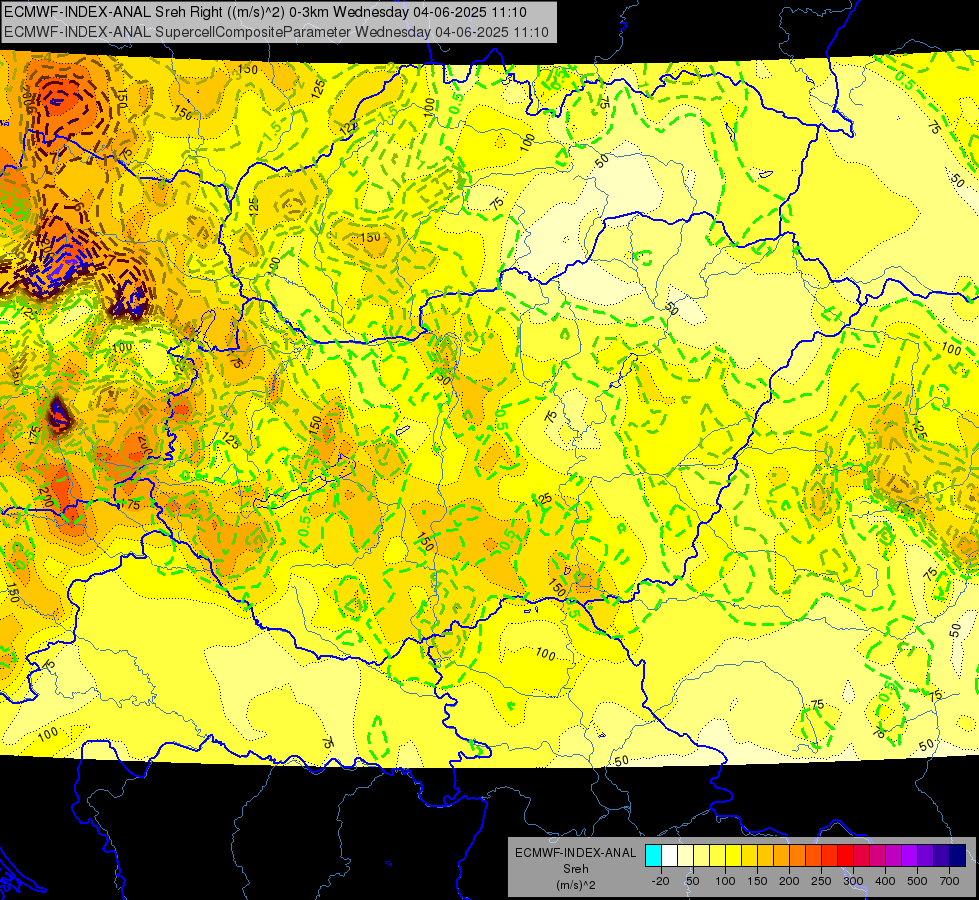Click the 250 value under the color legend

tap(822, 881)
